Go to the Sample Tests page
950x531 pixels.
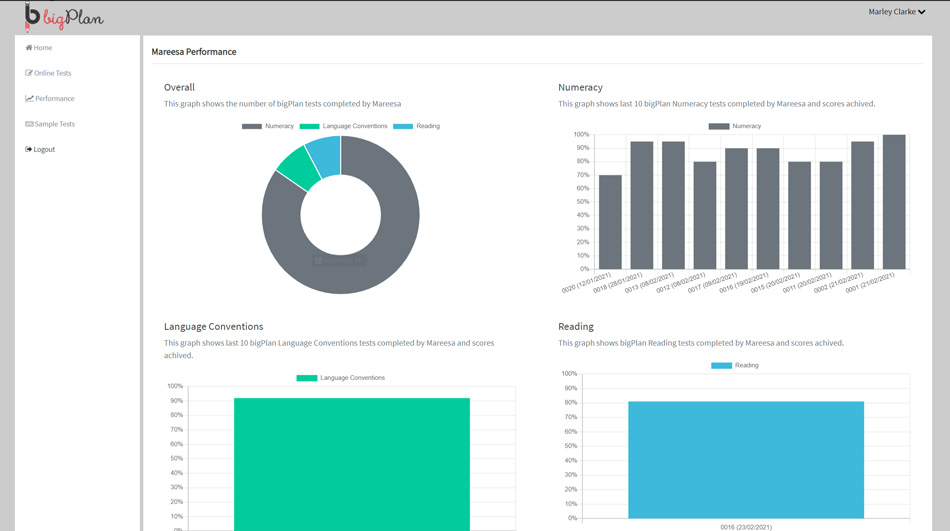coord(55,124)
